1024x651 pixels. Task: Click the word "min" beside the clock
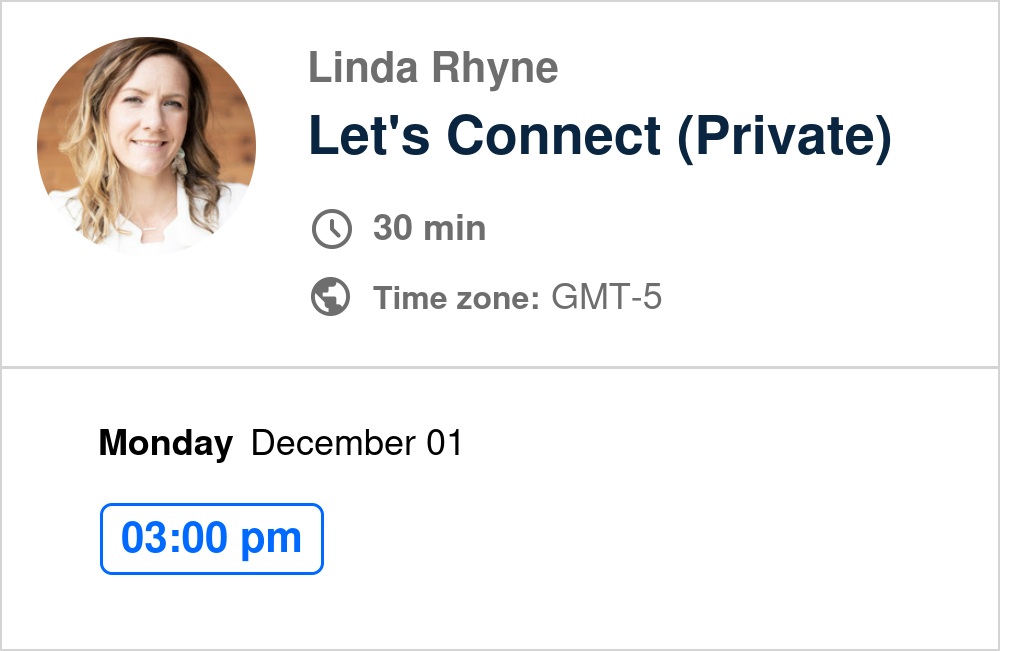coord(453,229)
